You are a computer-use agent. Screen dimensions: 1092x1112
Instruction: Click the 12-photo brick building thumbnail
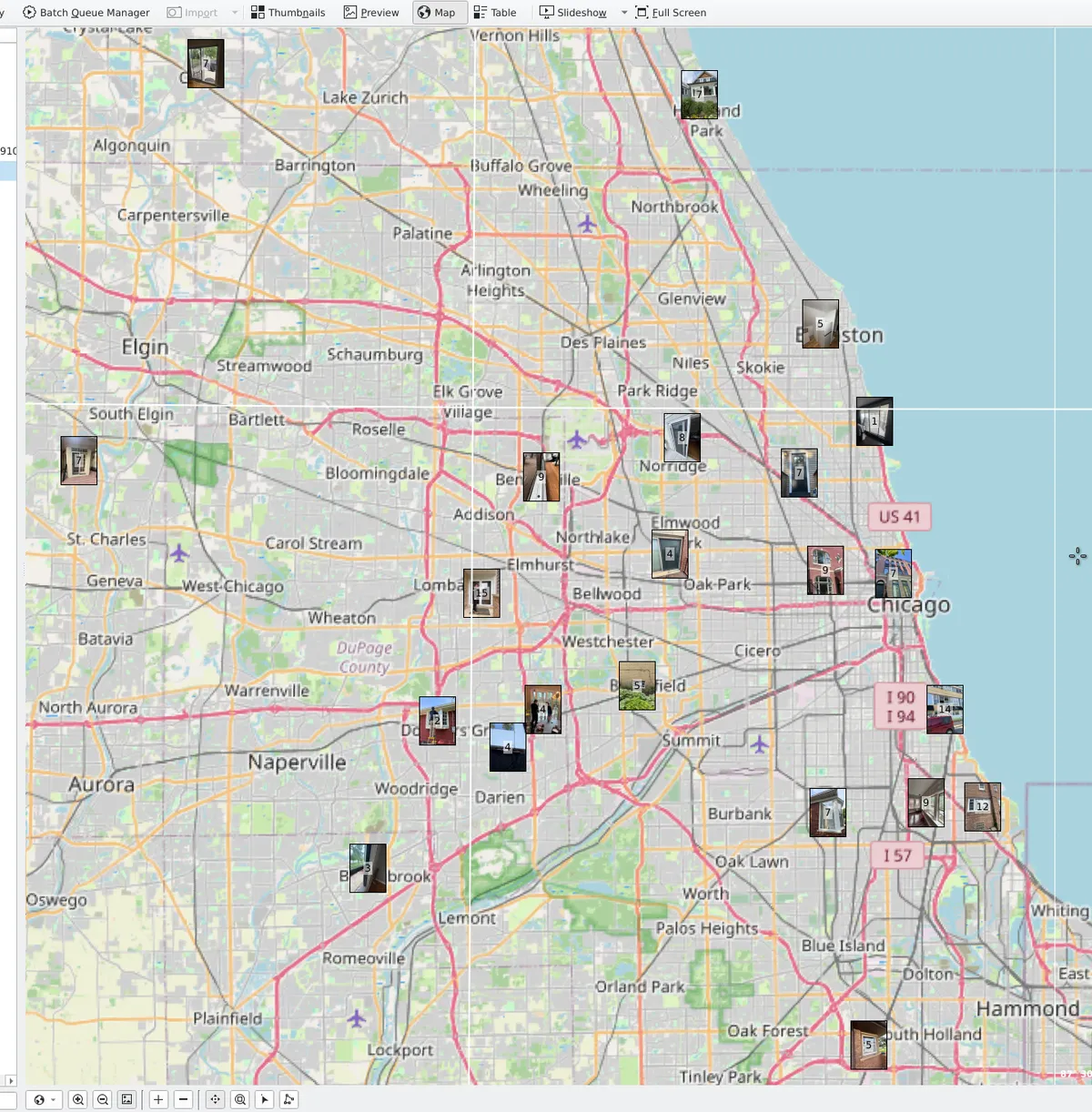[983, 806]
